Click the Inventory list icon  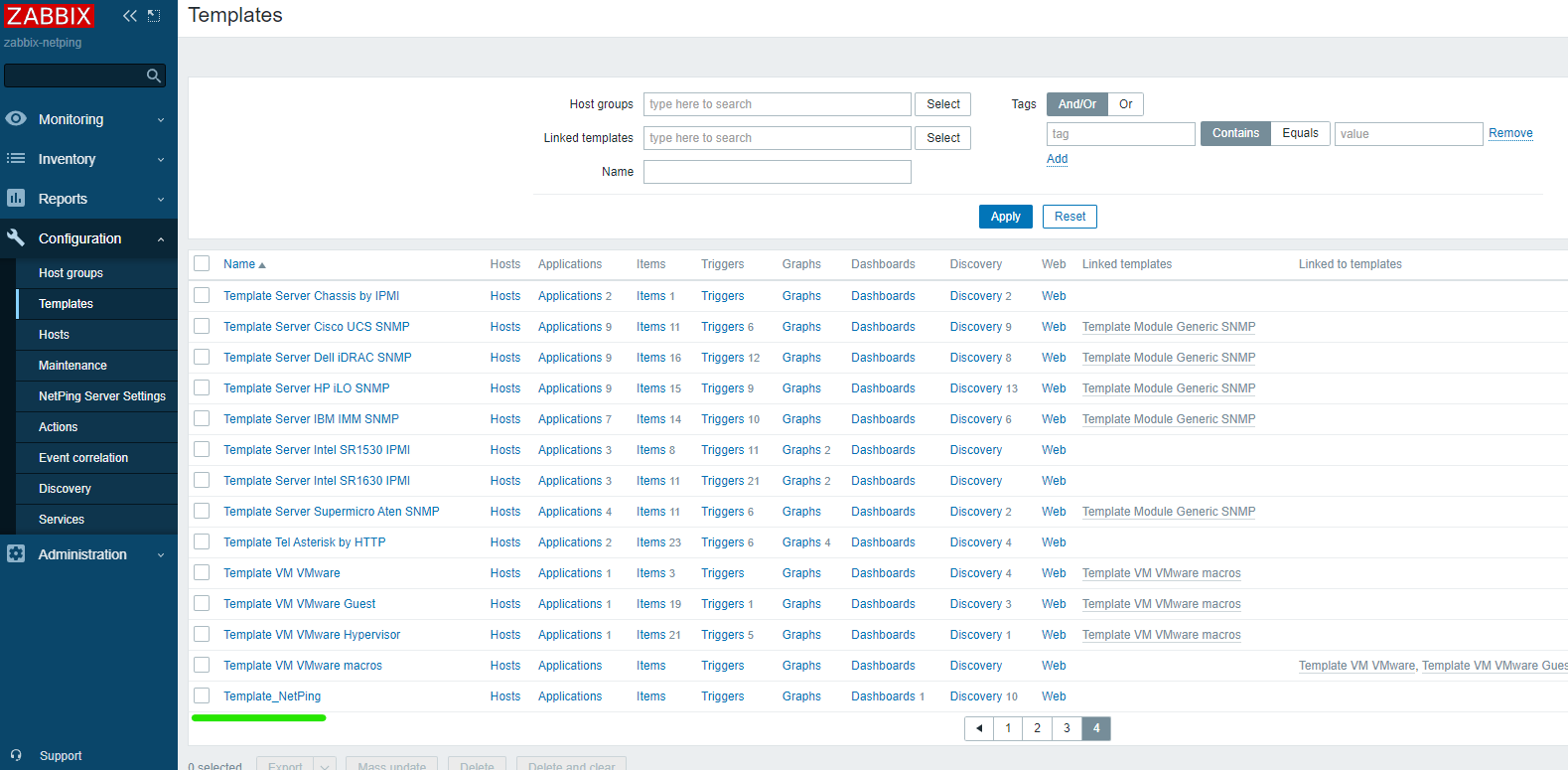pos(16,159)
